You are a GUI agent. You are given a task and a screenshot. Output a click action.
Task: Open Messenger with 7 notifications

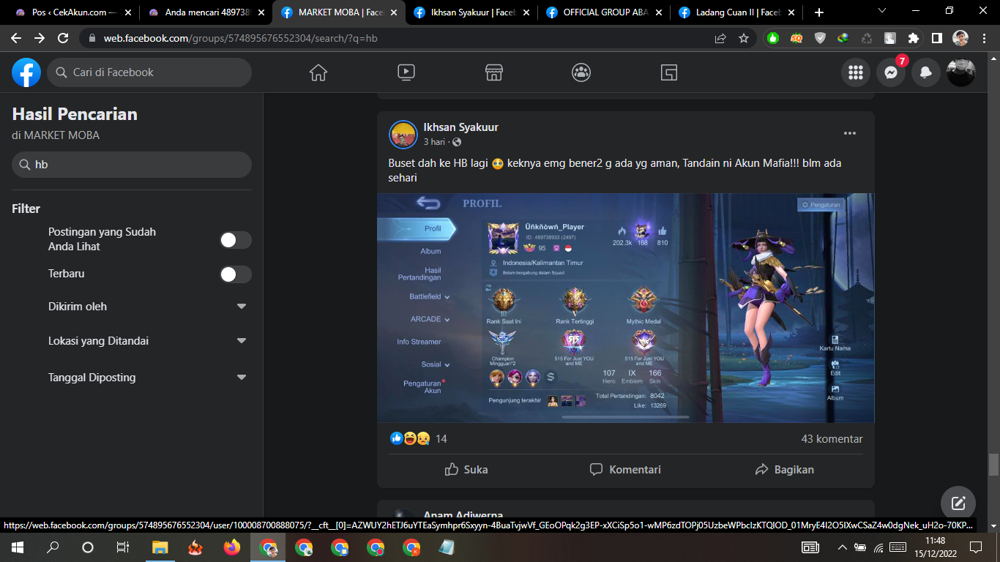click(891, 73)
